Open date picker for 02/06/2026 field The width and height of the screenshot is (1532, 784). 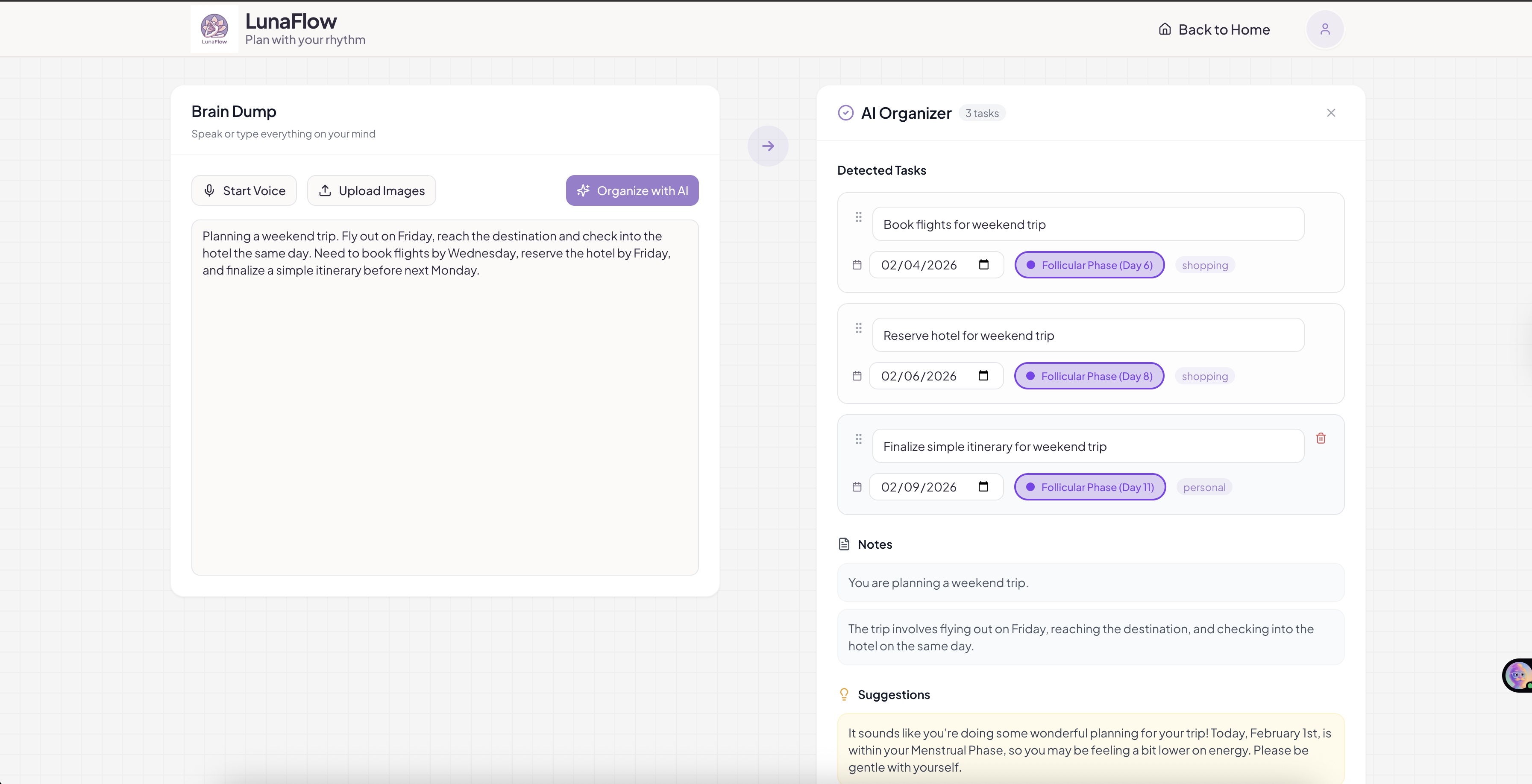[x=984, y=376]
